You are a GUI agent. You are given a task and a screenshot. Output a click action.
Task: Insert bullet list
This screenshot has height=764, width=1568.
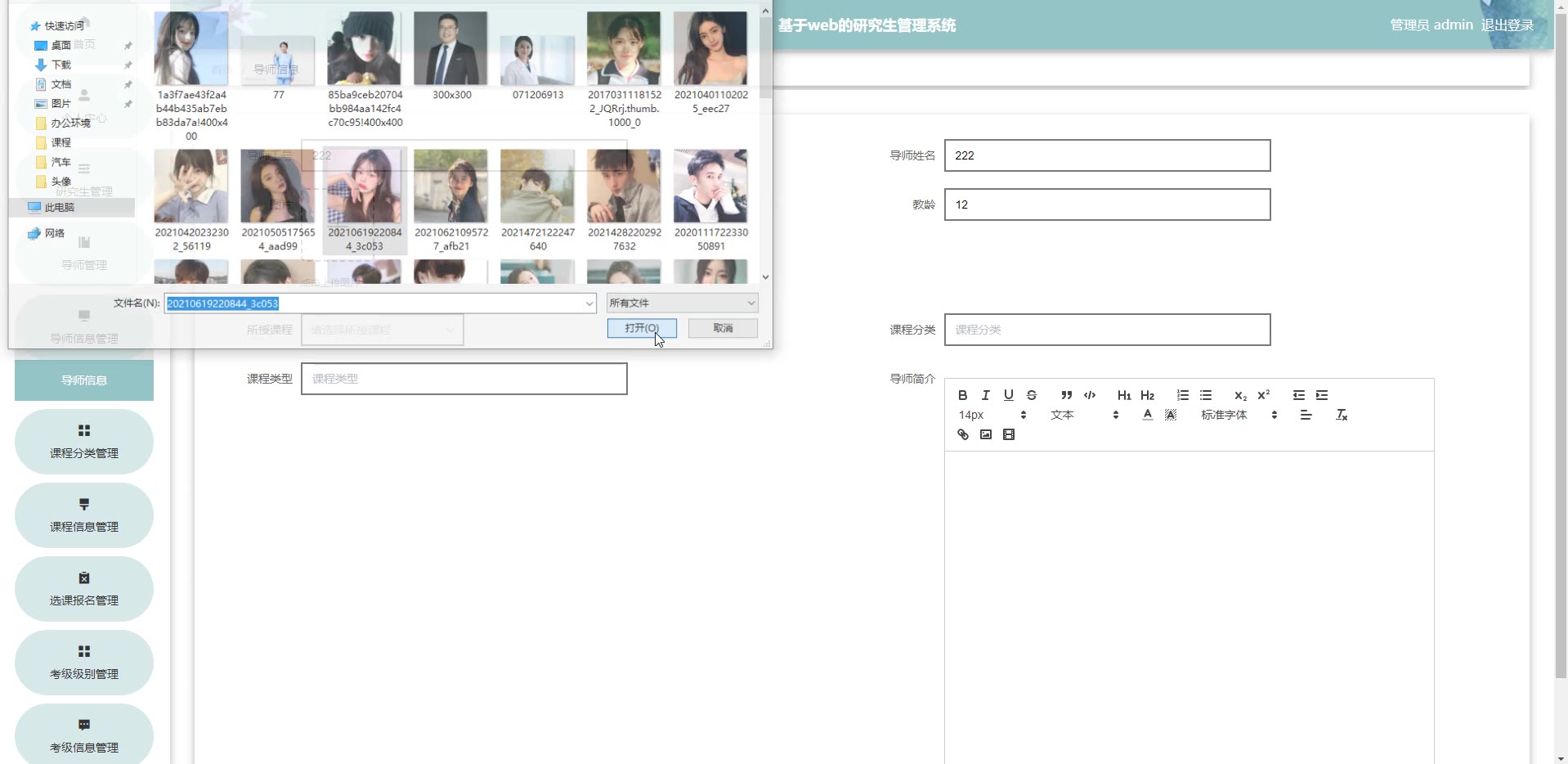click(1205, 395)
